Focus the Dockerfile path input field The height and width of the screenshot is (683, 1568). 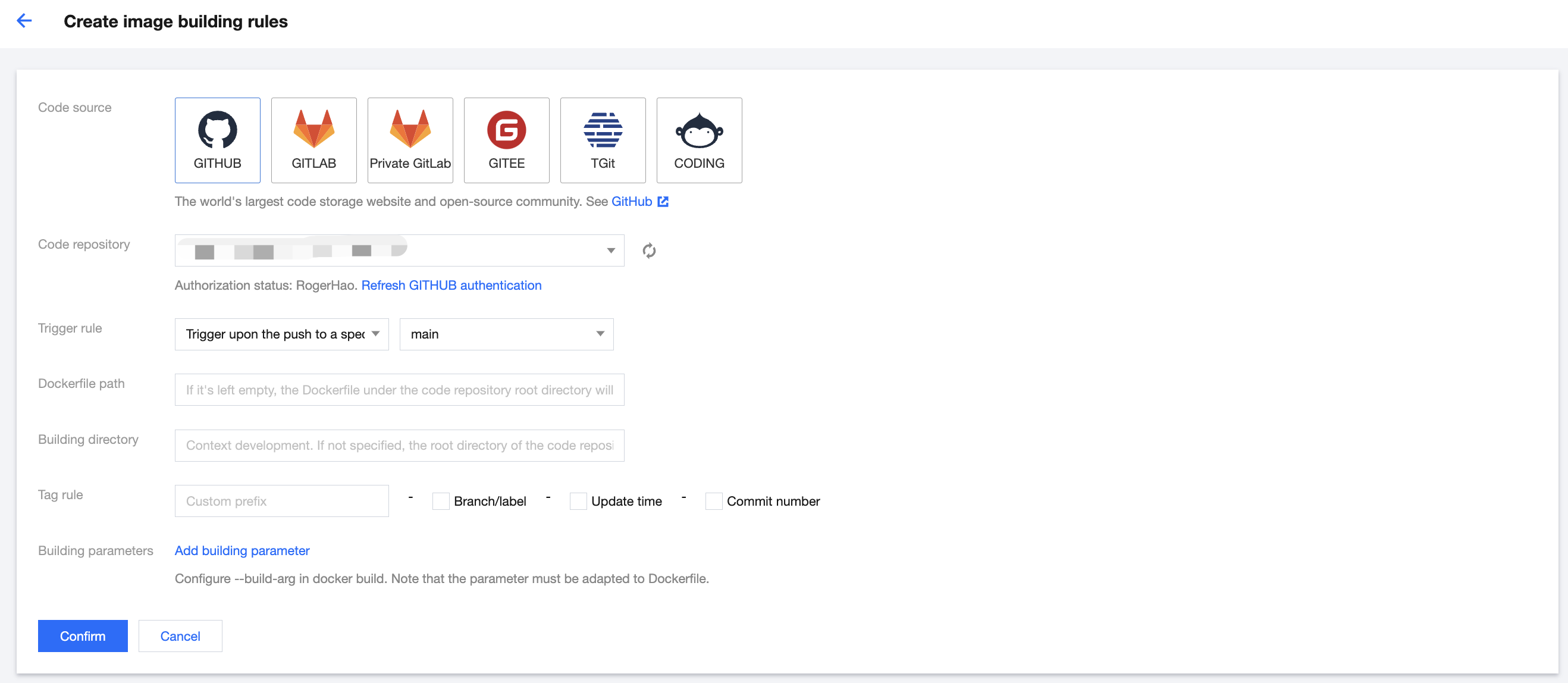coord(399,390)
